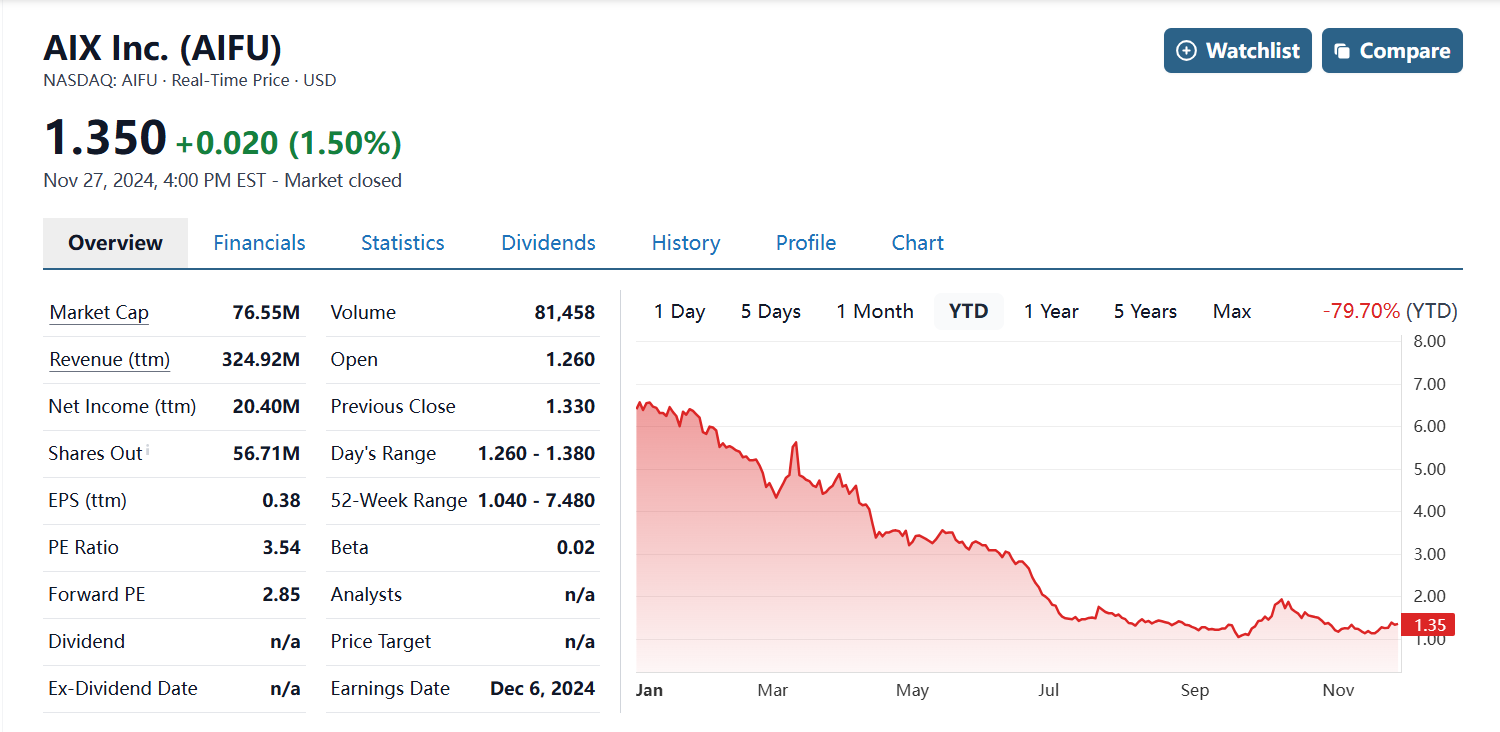Switch to the Chart tab
Screen dimensions: 1500x732
tap(917, 243)
